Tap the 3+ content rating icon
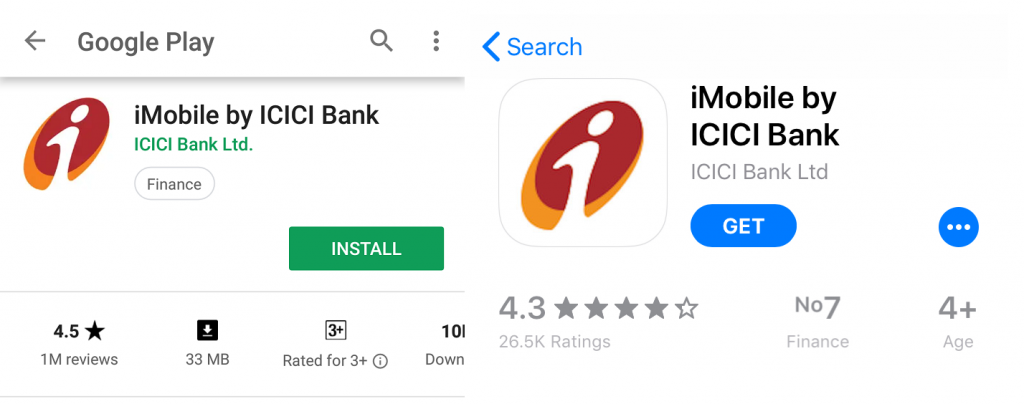The width and height of the screenshot is (1024, 404). point(335,331)
